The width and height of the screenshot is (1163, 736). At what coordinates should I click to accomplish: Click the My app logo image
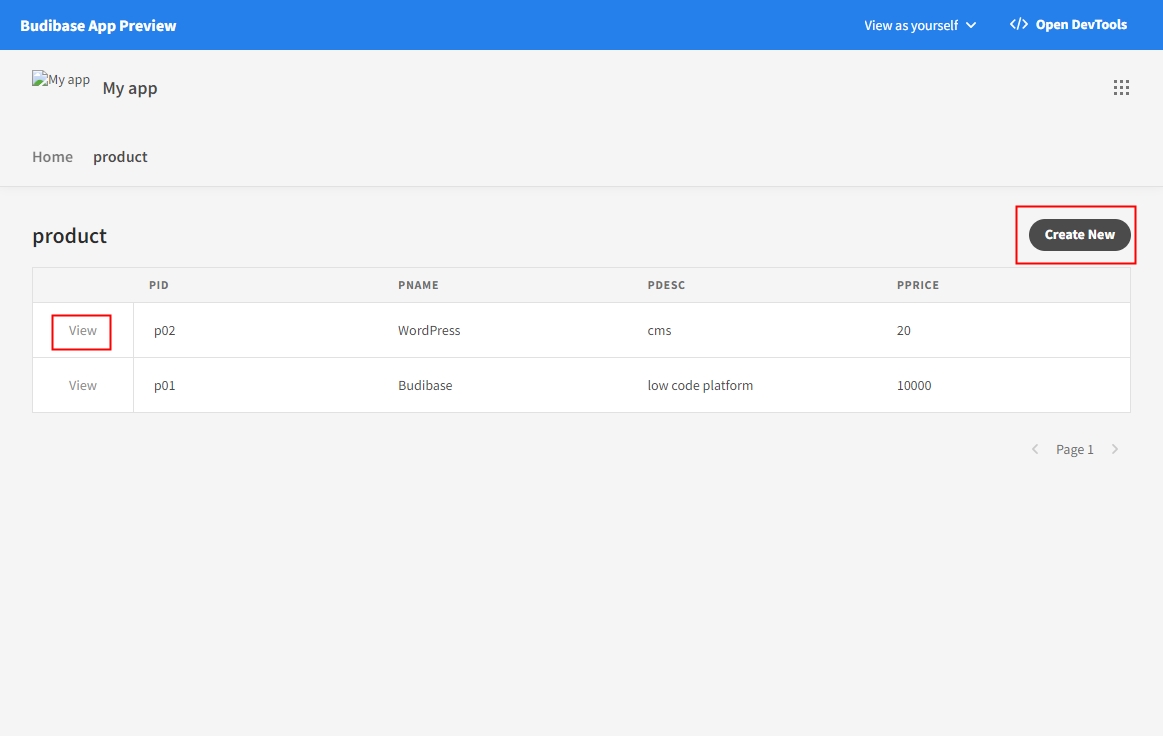point(61,80)
